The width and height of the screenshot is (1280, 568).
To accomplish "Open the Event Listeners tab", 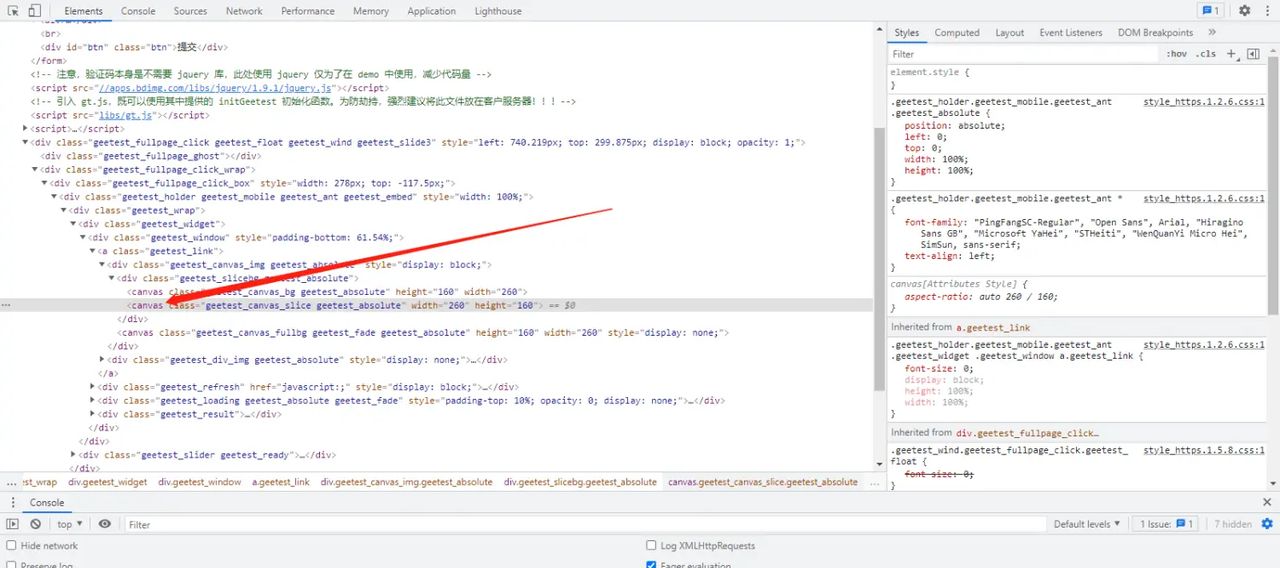I will coord(1071,32).
